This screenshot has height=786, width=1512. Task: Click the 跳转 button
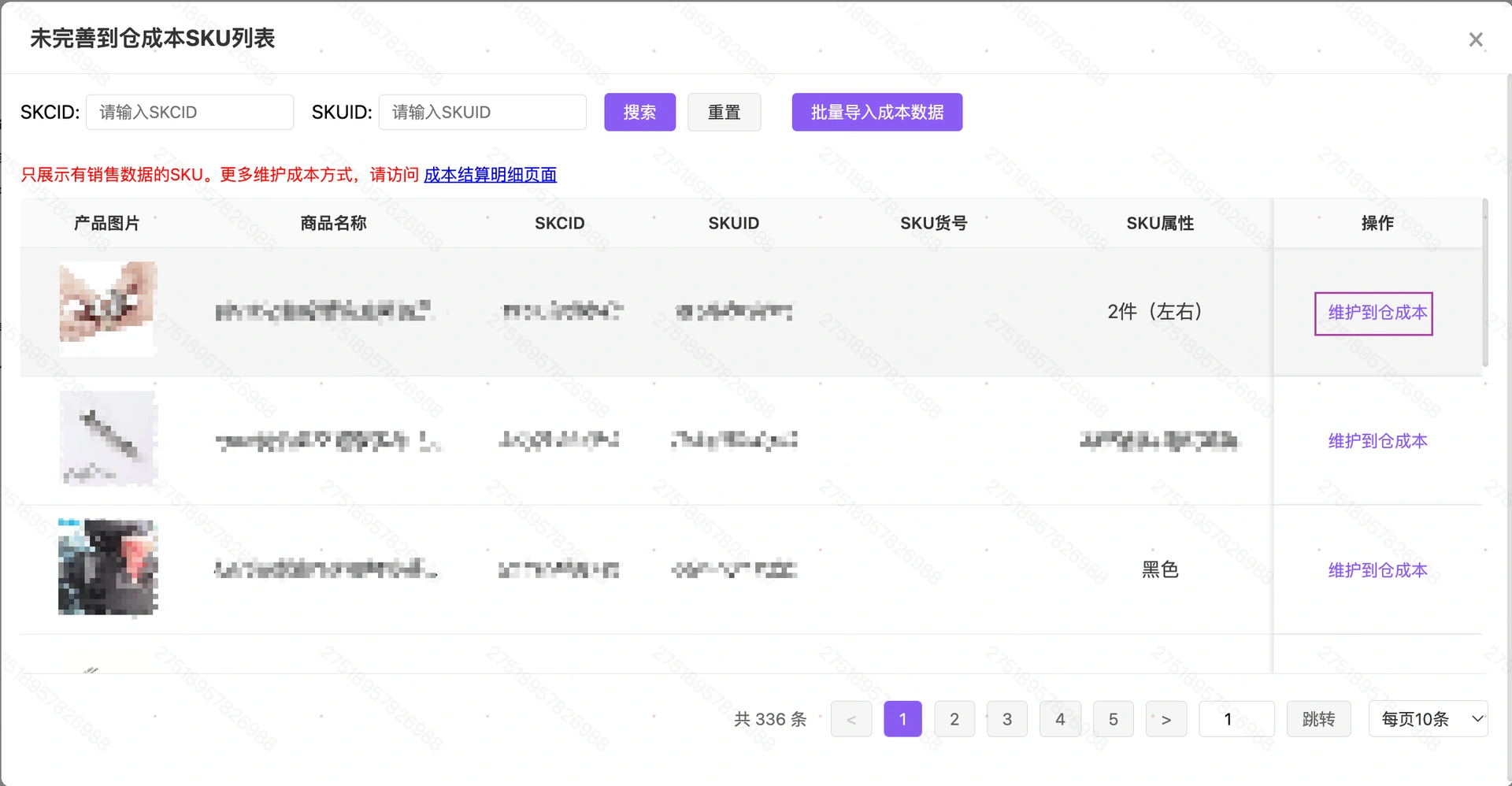click(1318, 719)
